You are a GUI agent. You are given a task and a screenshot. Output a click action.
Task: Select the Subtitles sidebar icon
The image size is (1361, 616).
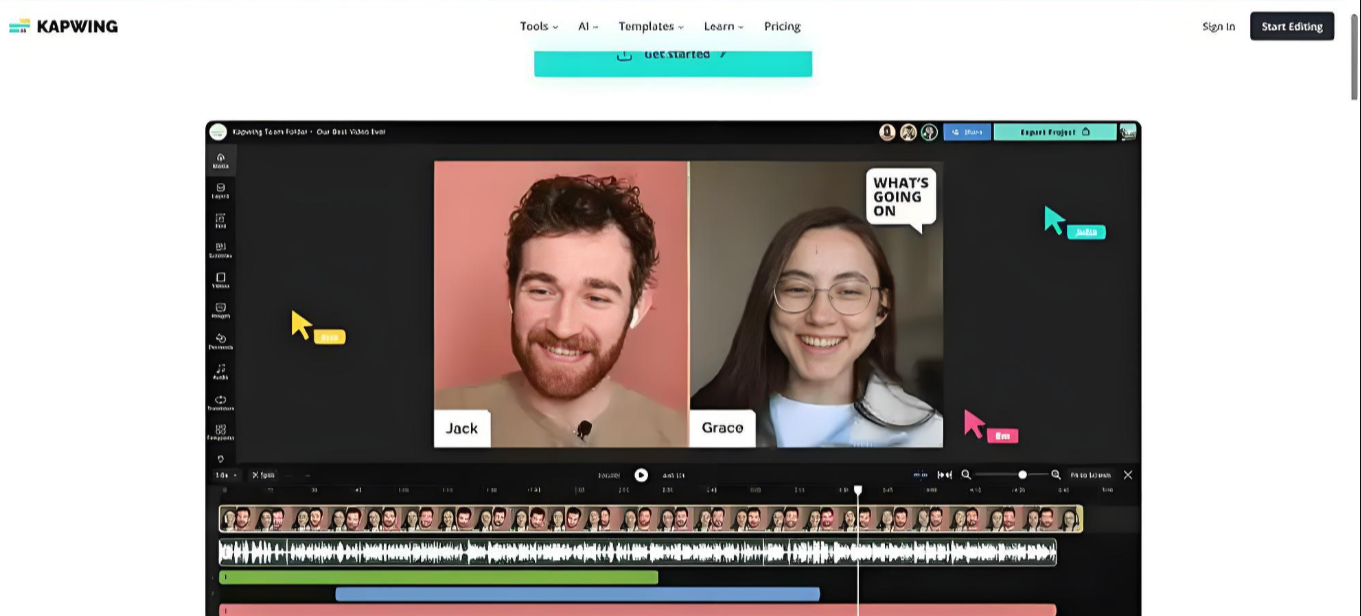point(220,250)
